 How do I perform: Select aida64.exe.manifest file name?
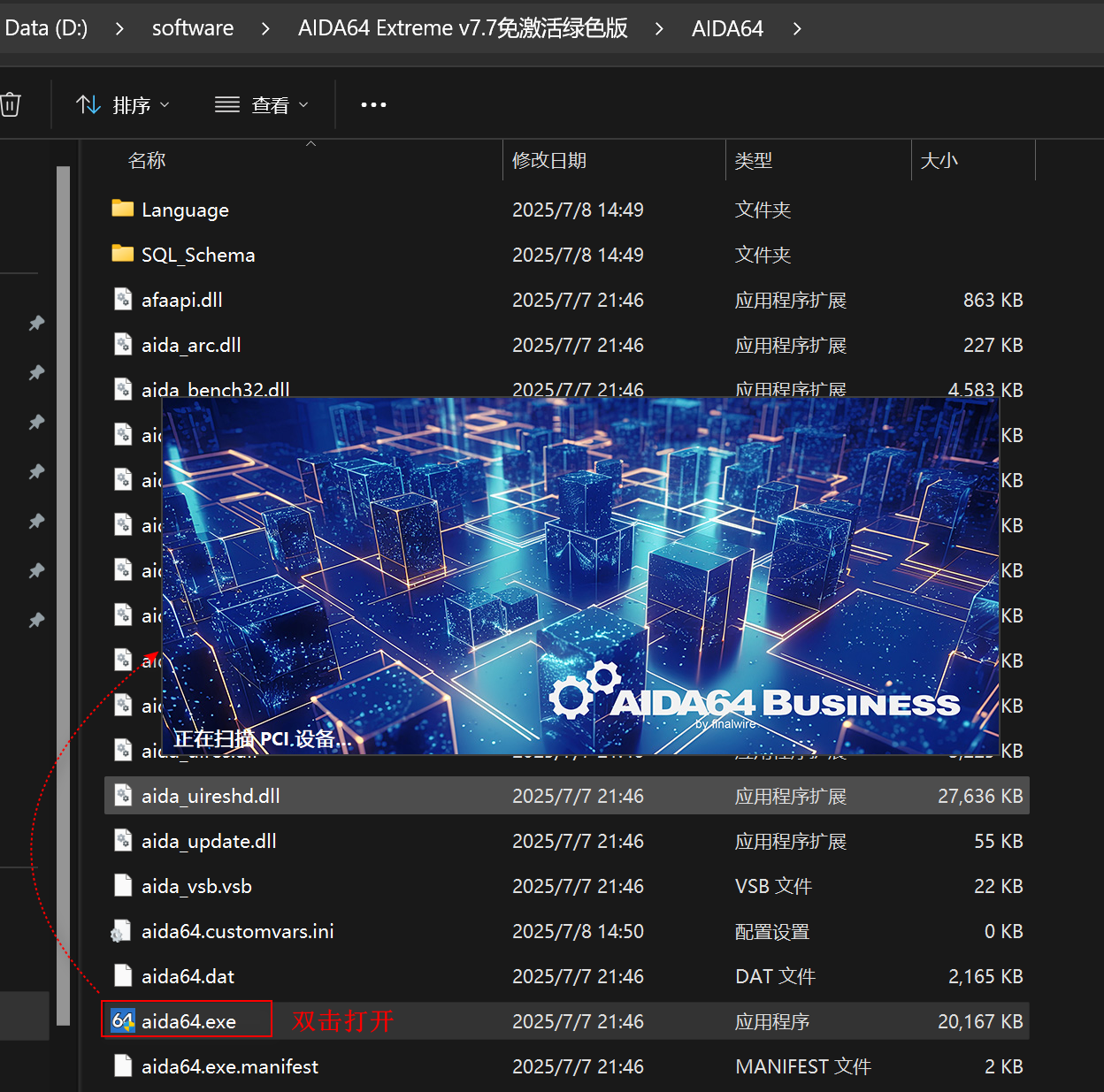(230, 1066)
